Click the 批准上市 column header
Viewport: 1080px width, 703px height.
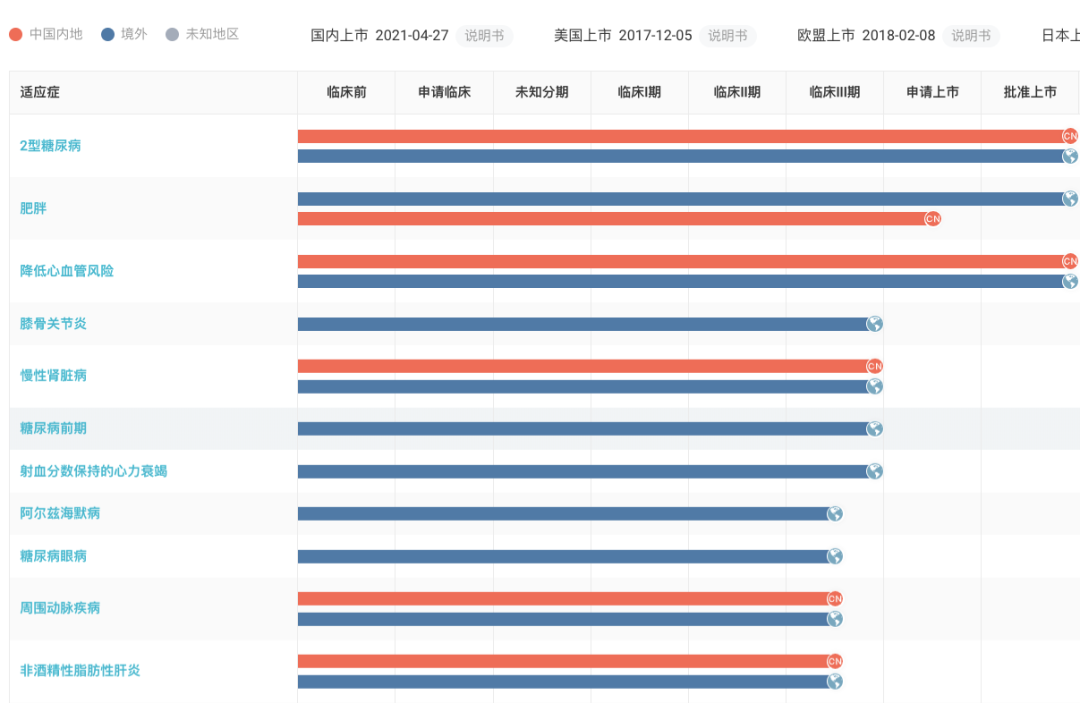pyautogui.click(x=1030, y=92)
